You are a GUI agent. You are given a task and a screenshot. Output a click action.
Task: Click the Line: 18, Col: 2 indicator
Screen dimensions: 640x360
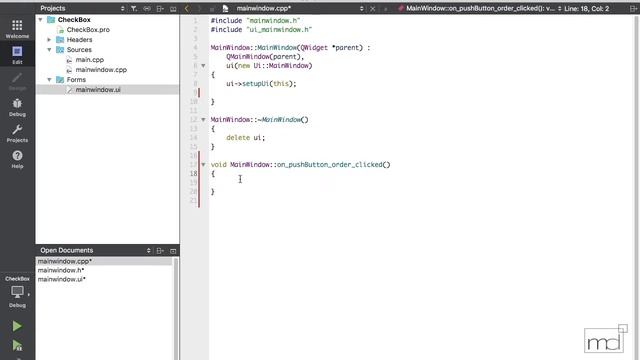click(587, 8)
